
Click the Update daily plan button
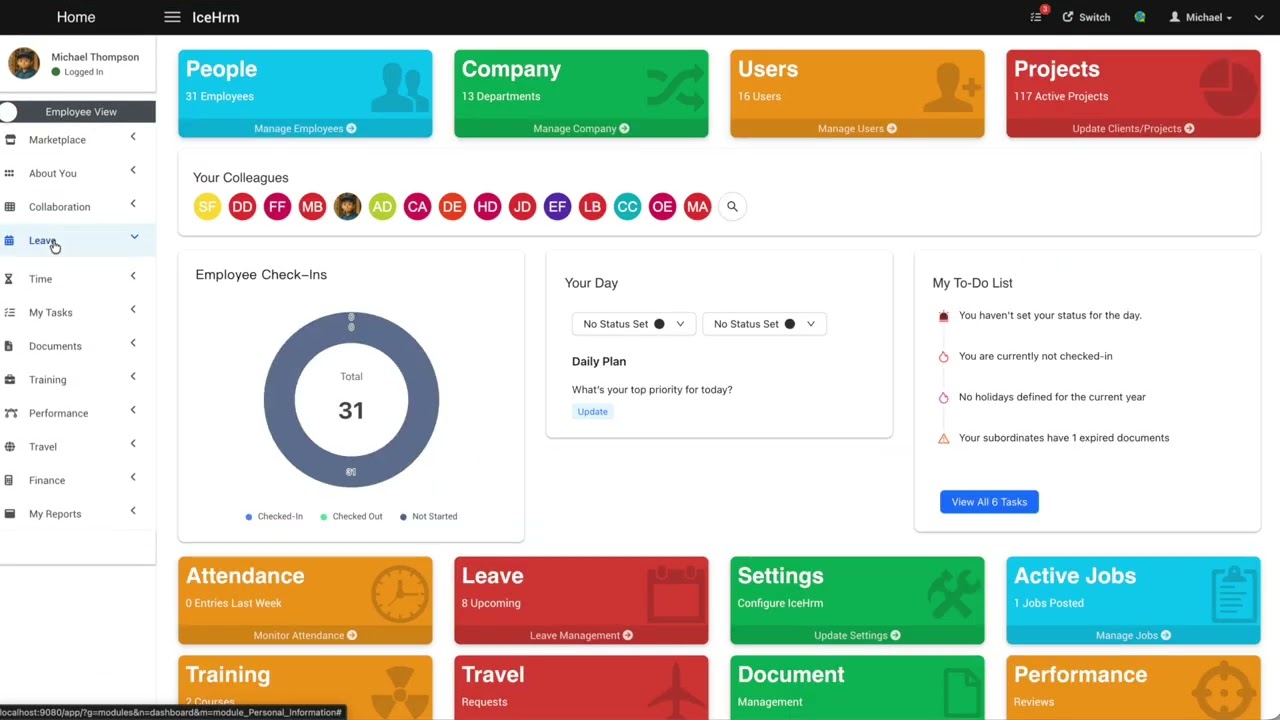(x=592, y=412)
